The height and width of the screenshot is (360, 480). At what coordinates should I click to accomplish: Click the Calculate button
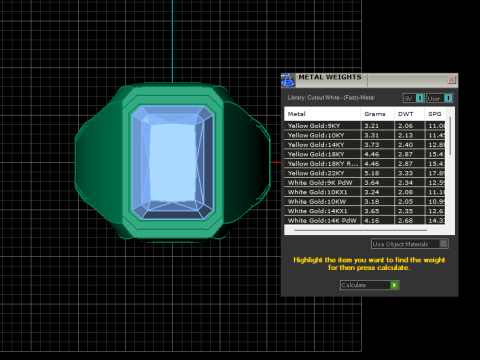pos(369,285)
